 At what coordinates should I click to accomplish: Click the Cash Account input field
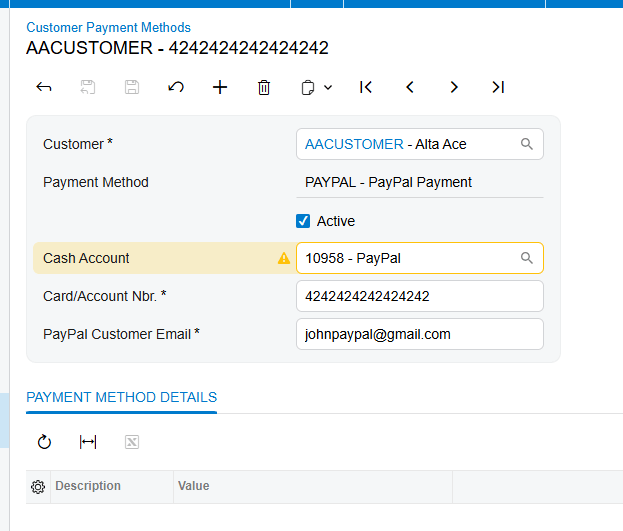[420, 258]
